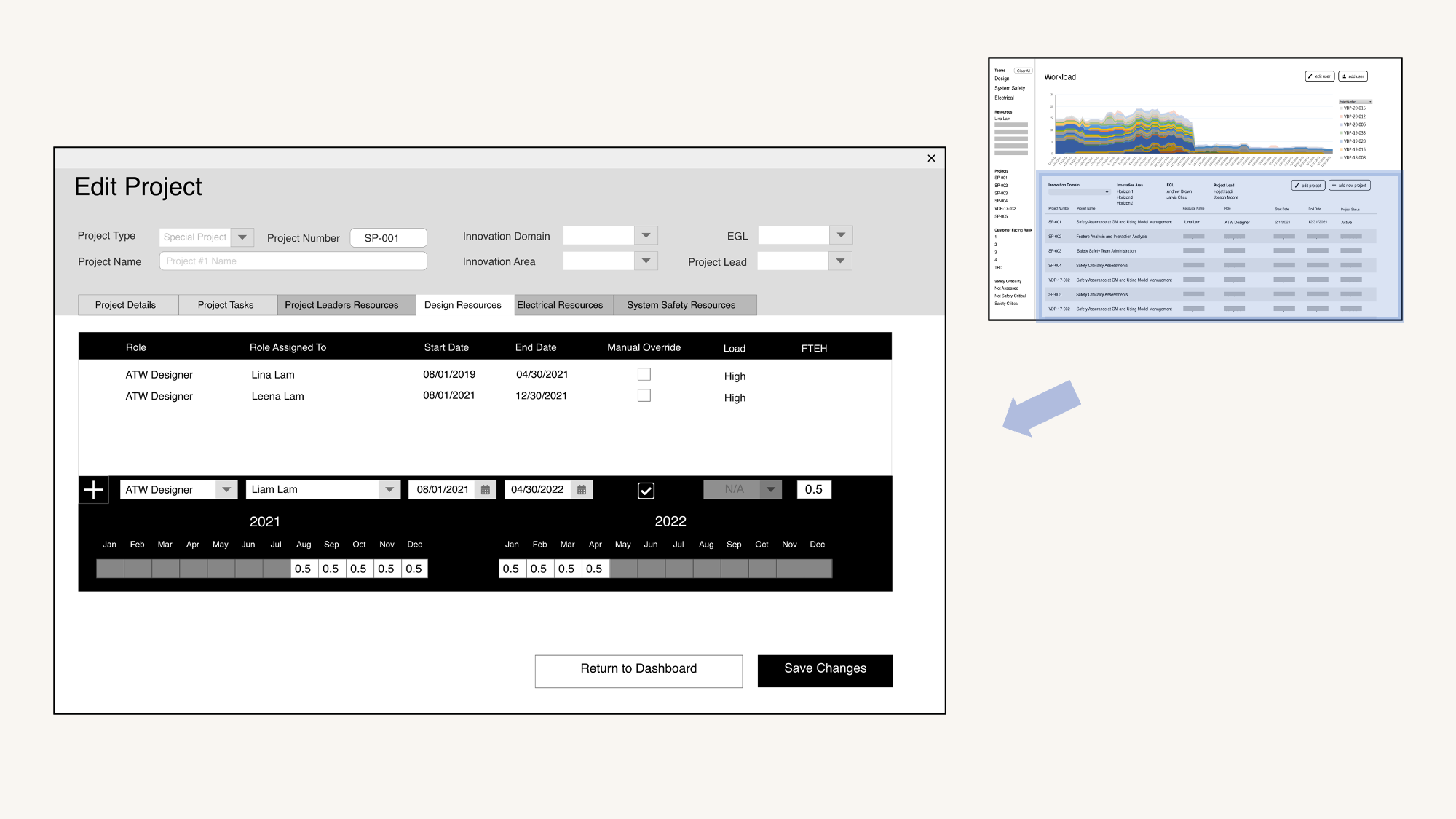Open the Innovation Domain dropdown
Screen dimensions: 1456x819
coord(646,235)
